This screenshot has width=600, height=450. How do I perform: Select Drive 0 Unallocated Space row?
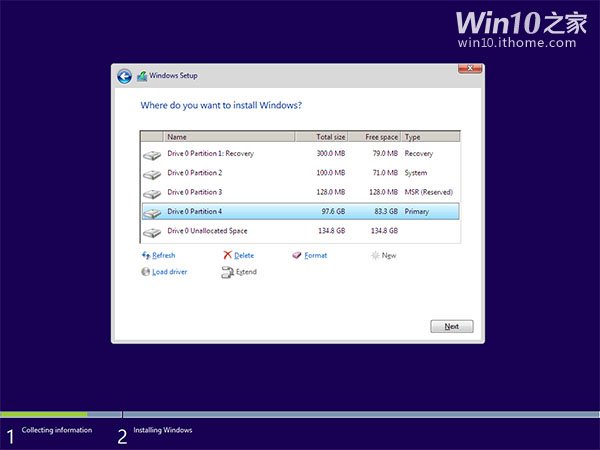pyautogui.click(x=300, y=231)
